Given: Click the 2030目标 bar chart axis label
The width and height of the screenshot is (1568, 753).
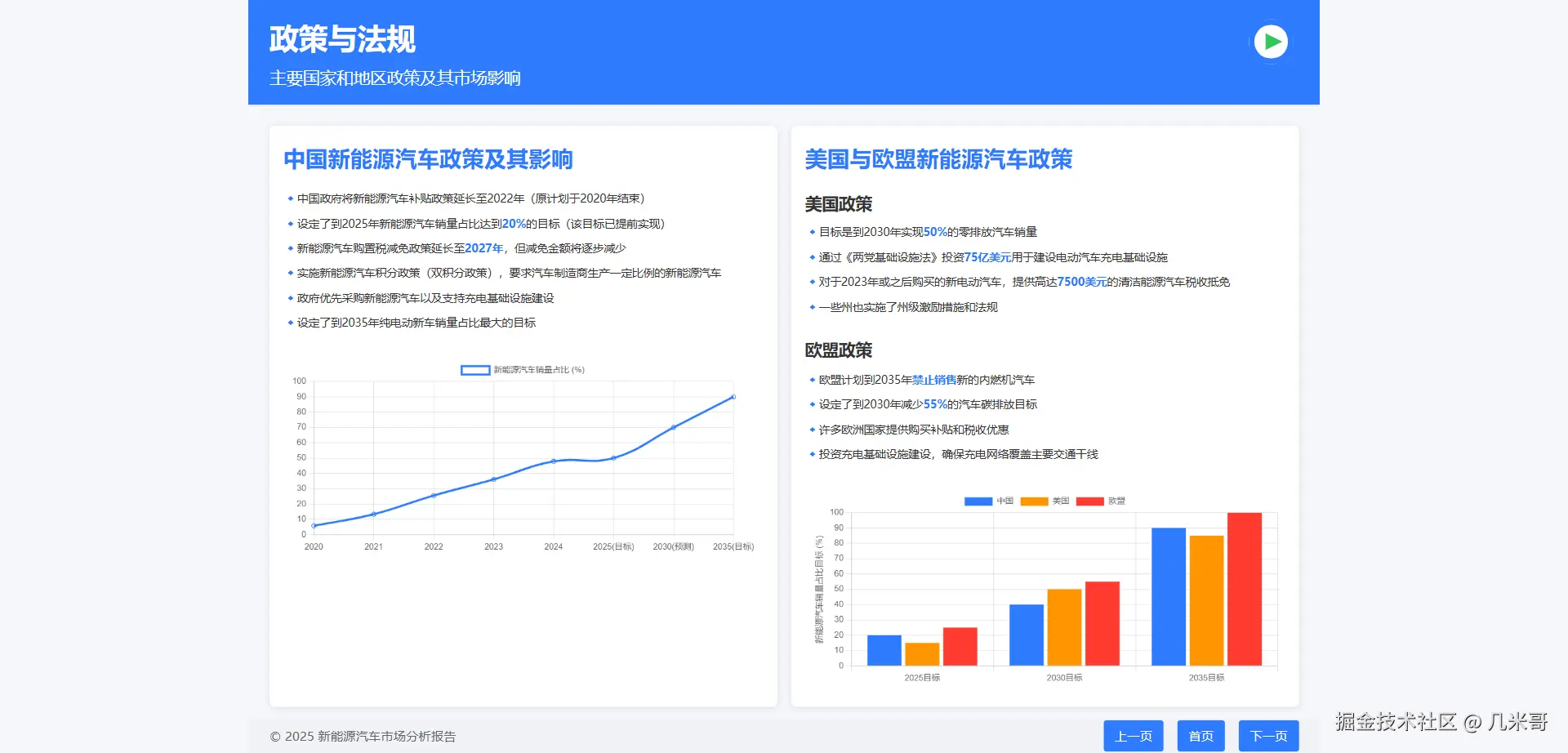Looking at the screenshot, I should 1064,678.
